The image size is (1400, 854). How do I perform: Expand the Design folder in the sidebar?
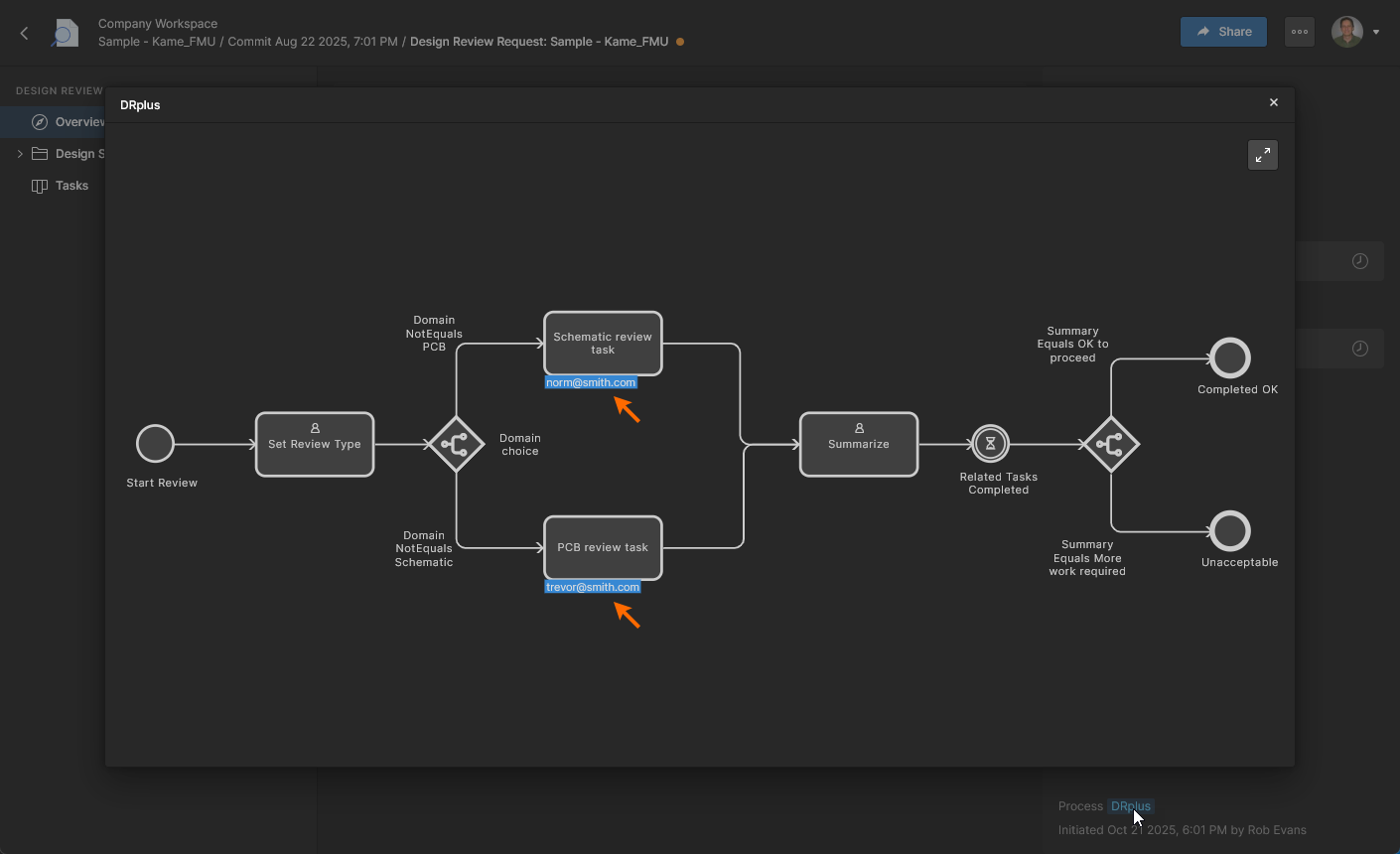[x=20, y=154]
